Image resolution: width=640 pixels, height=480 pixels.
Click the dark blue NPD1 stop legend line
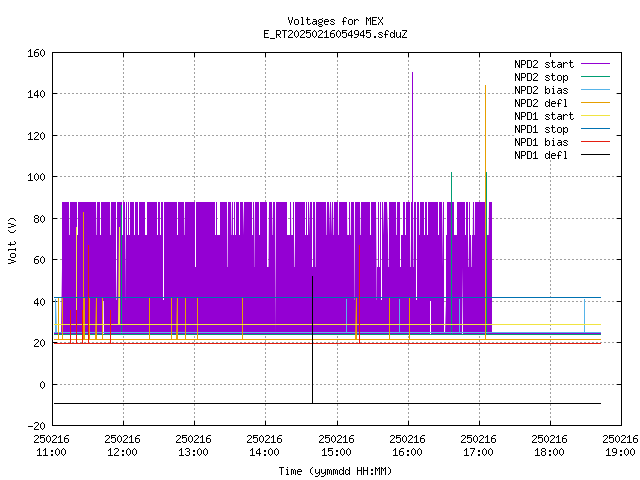(595, 129)
